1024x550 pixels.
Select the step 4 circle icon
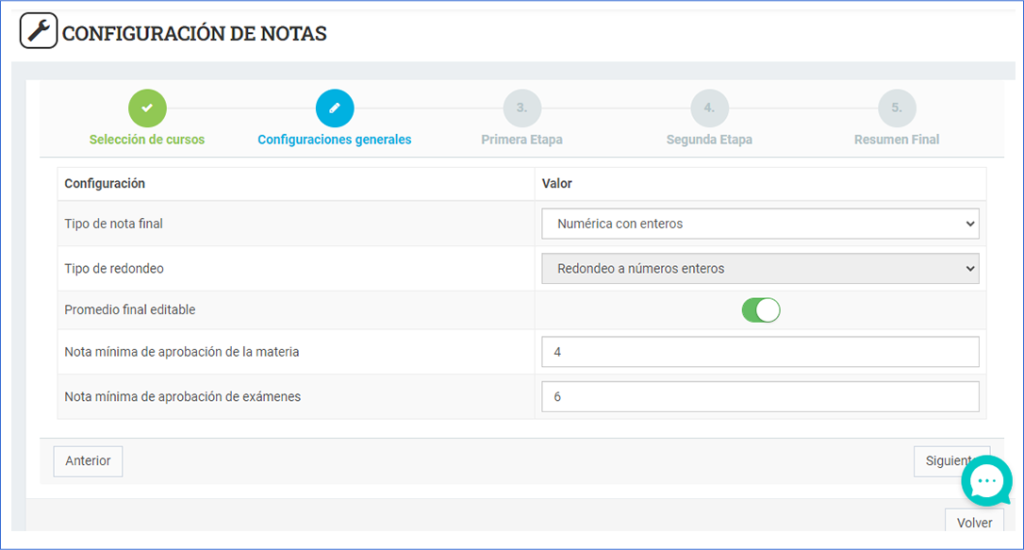pyautogui.click(x=709, y=108)
